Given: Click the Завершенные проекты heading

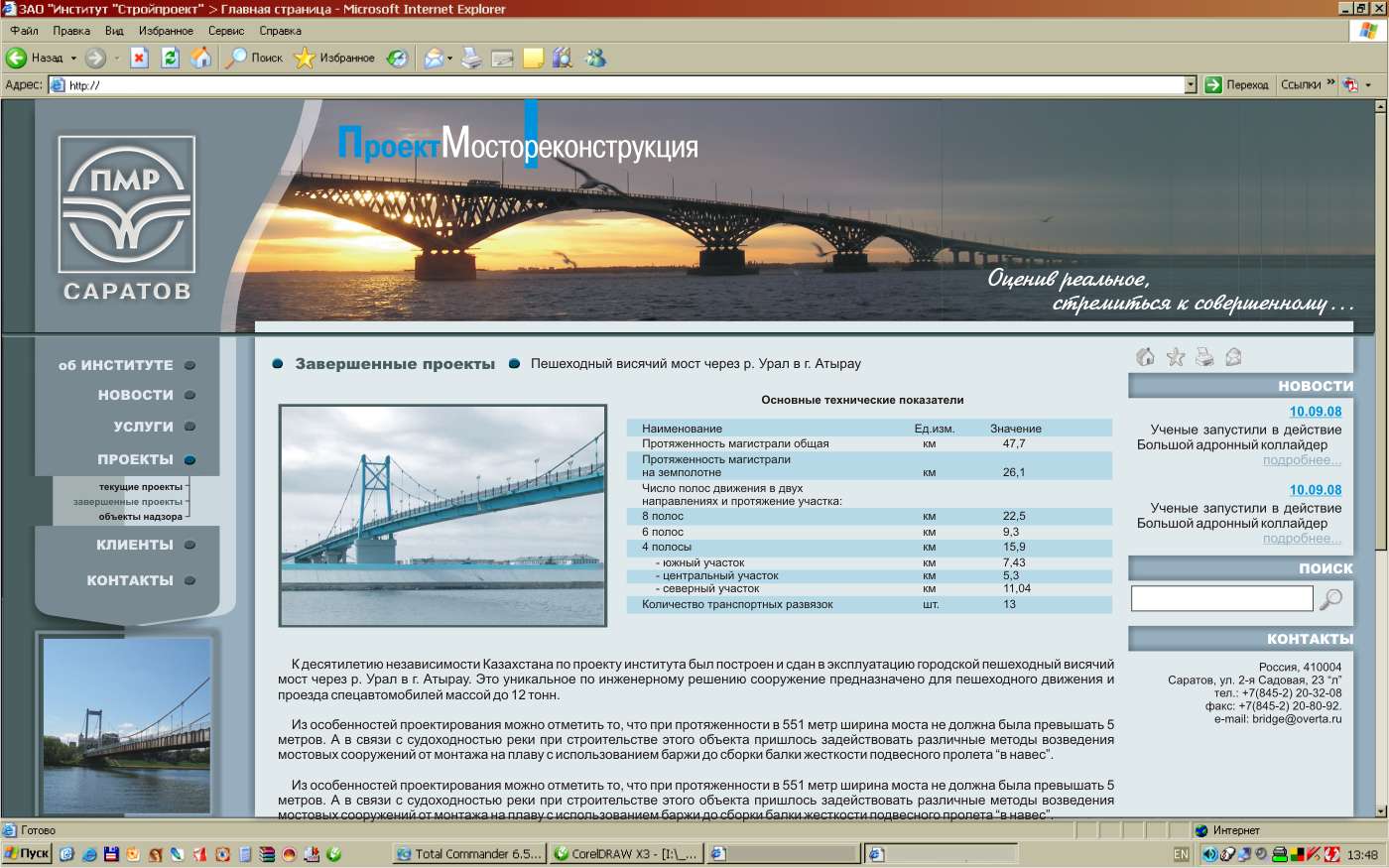Looking at the screenshot, I should [395, 364].
